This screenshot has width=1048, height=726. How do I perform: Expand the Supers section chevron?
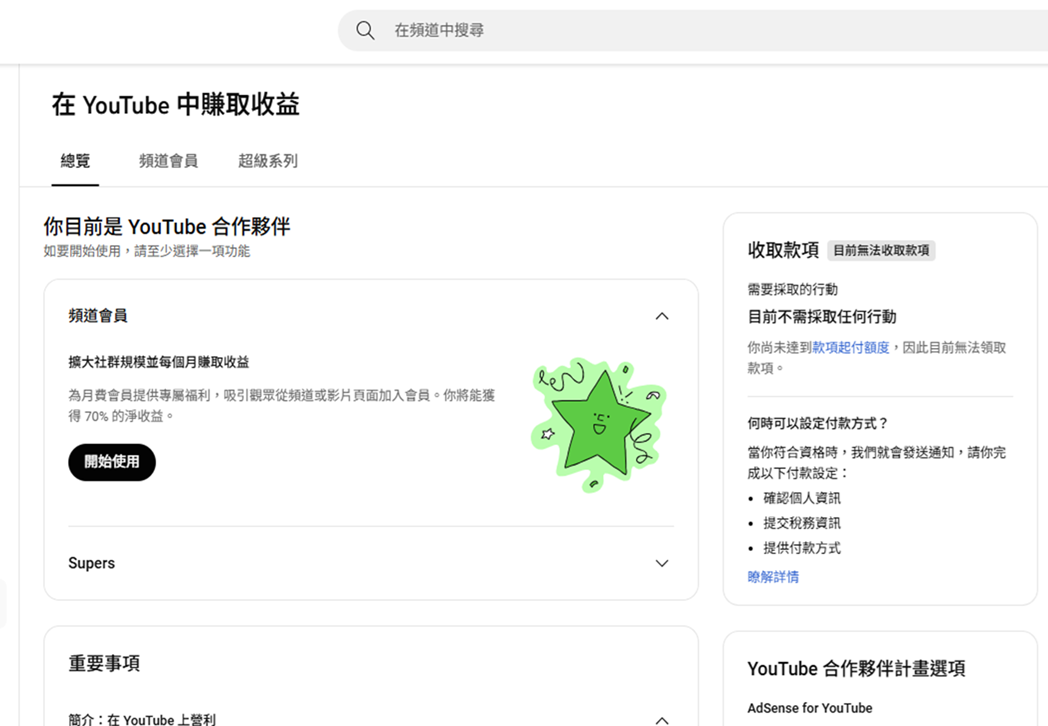[x=662, y=564]
